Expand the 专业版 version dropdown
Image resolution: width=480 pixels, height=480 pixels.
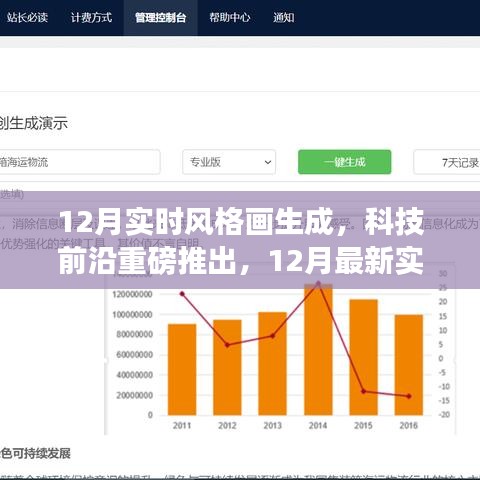point(229,162)
